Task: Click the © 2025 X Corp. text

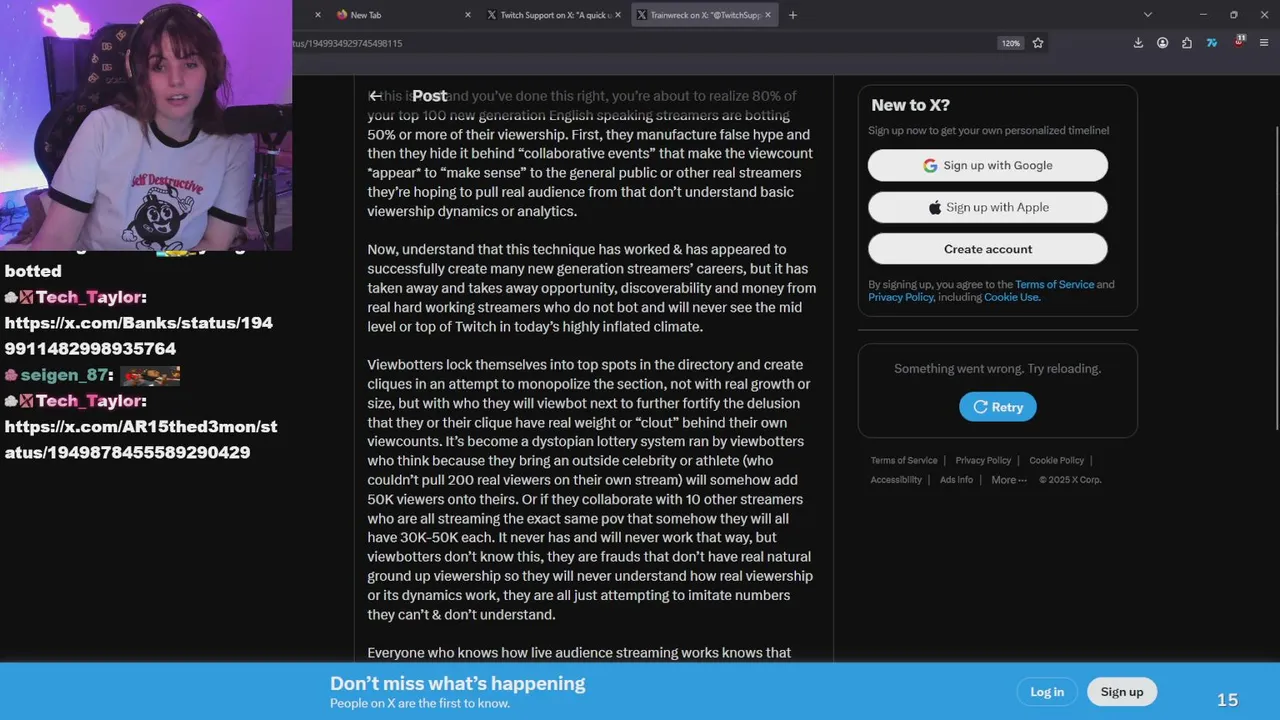Action: (1070, 480)
